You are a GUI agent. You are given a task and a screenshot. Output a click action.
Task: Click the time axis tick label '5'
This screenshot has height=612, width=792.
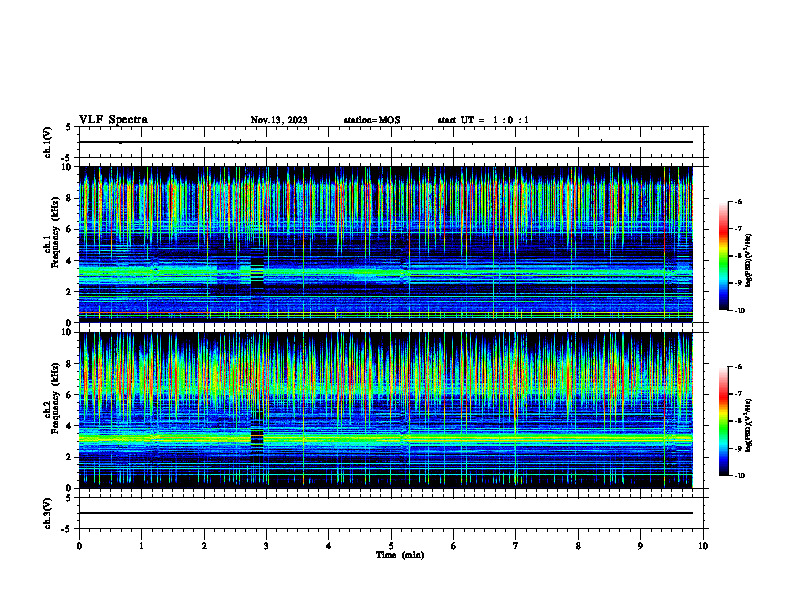click(x=391, y=546)
